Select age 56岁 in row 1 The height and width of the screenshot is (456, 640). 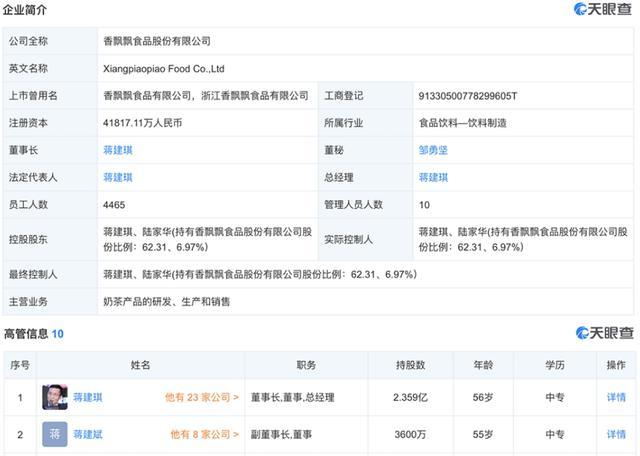[x=483, y=397]
